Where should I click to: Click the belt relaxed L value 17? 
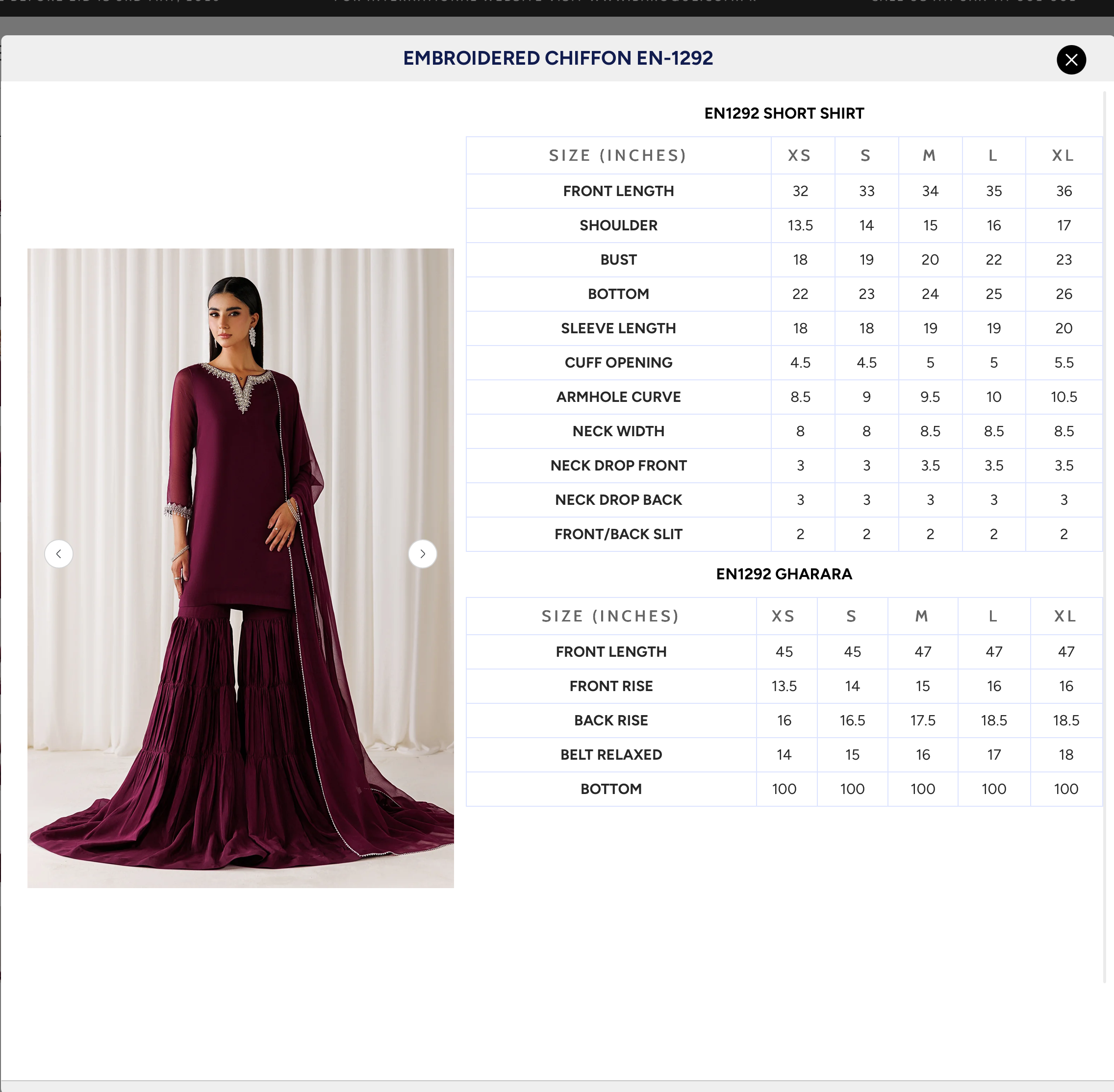point(993,755)
